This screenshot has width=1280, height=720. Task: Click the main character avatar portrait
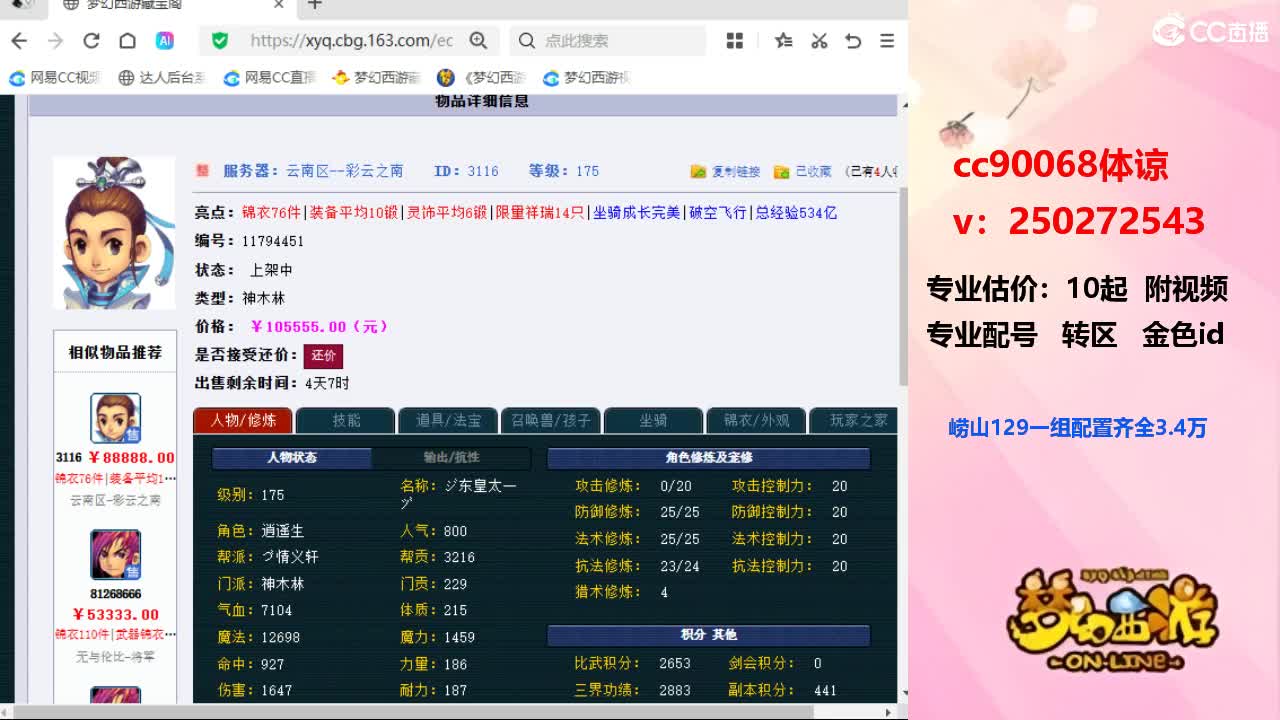point(114,232)
